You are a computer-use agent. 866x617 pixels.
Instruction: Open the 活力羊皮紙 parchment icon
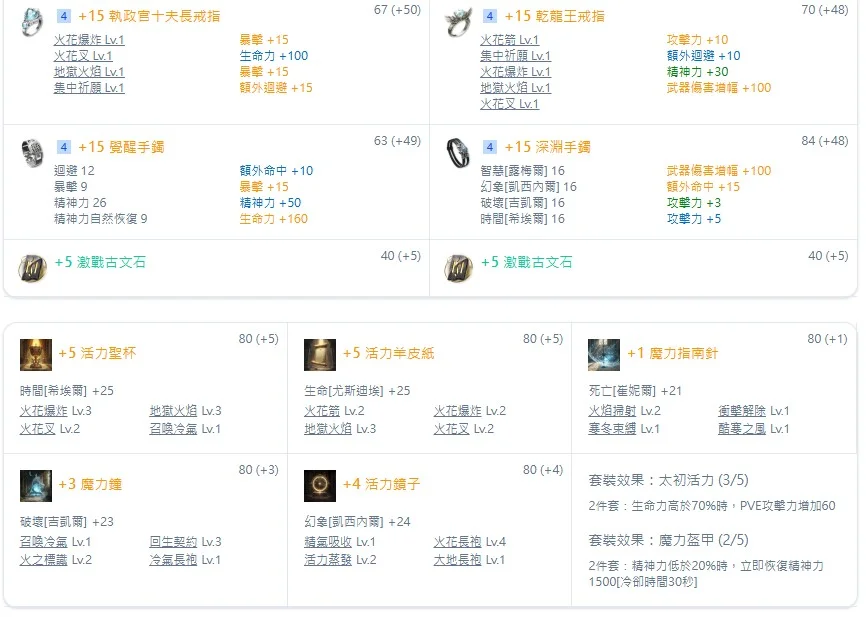pyautogui.click(x=320, y=355)
